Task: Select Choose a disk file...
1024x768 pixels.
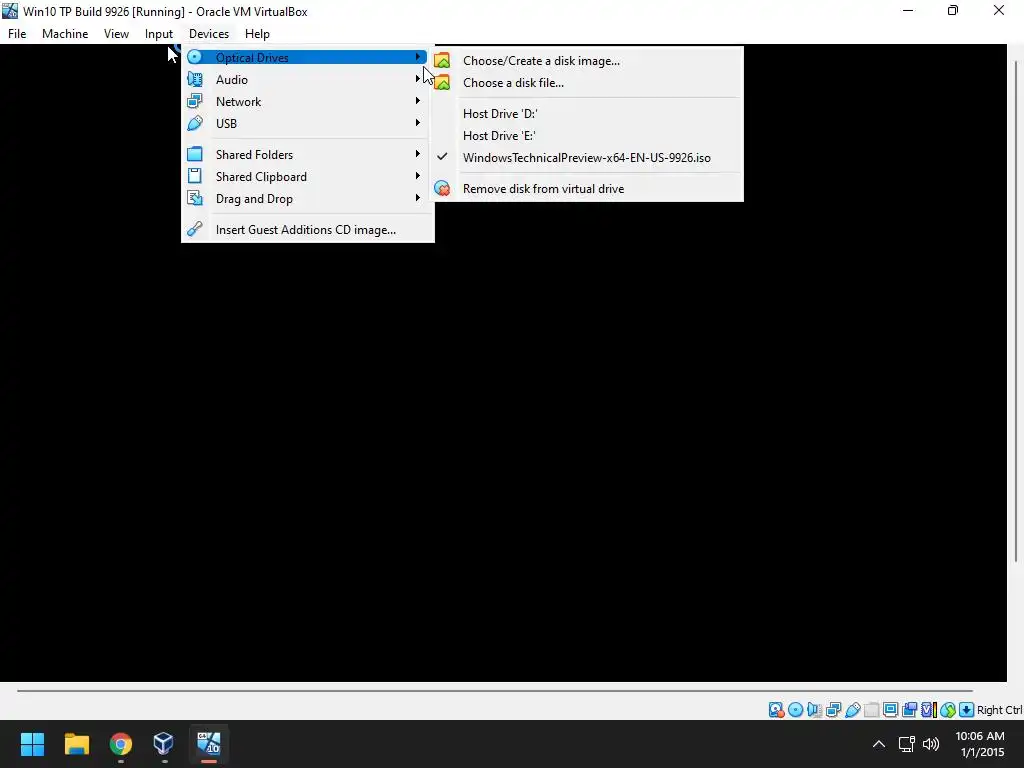Action: click(x=588, y=83)
